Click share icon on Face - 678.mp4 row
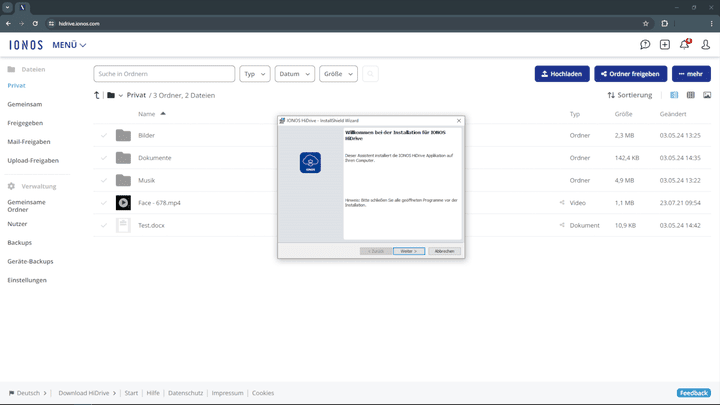Image resolution: width=720 pixels, height=405 pixels. pos(562,202)
